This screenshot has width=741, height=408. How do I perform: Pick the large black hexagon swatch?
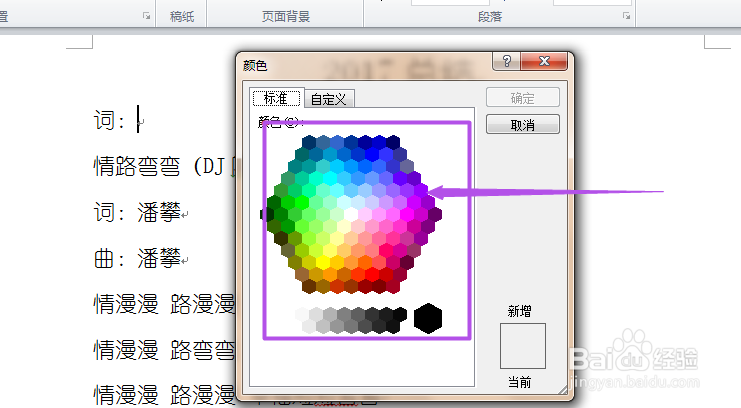(428, 319)
